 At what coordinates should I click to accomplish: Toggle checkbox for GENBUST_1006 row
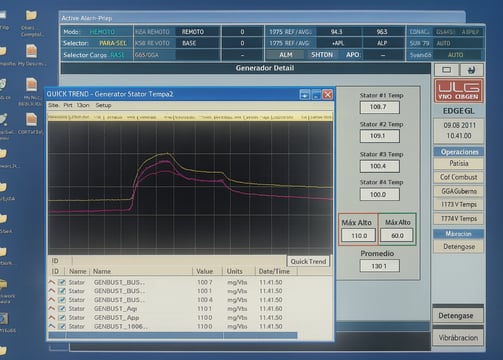point(62,326)
